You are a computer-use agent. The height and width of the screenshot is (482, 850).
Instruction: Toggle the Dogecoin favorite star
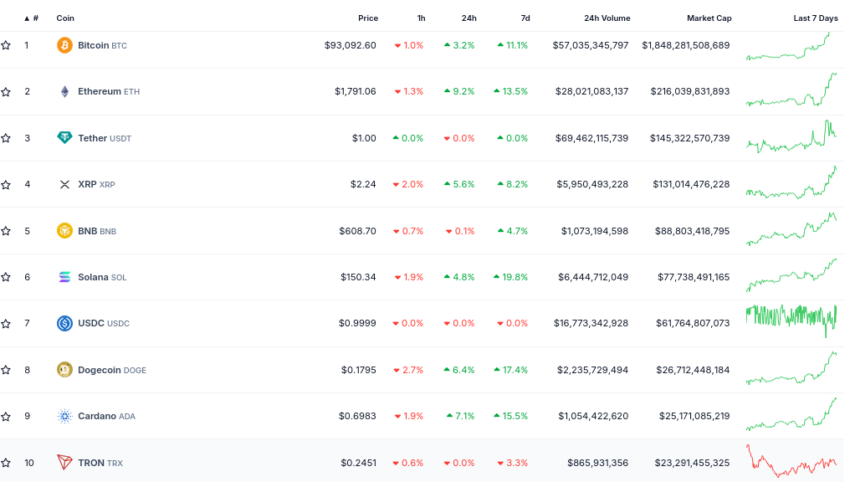pyautogui.click(x=6, y=370)
